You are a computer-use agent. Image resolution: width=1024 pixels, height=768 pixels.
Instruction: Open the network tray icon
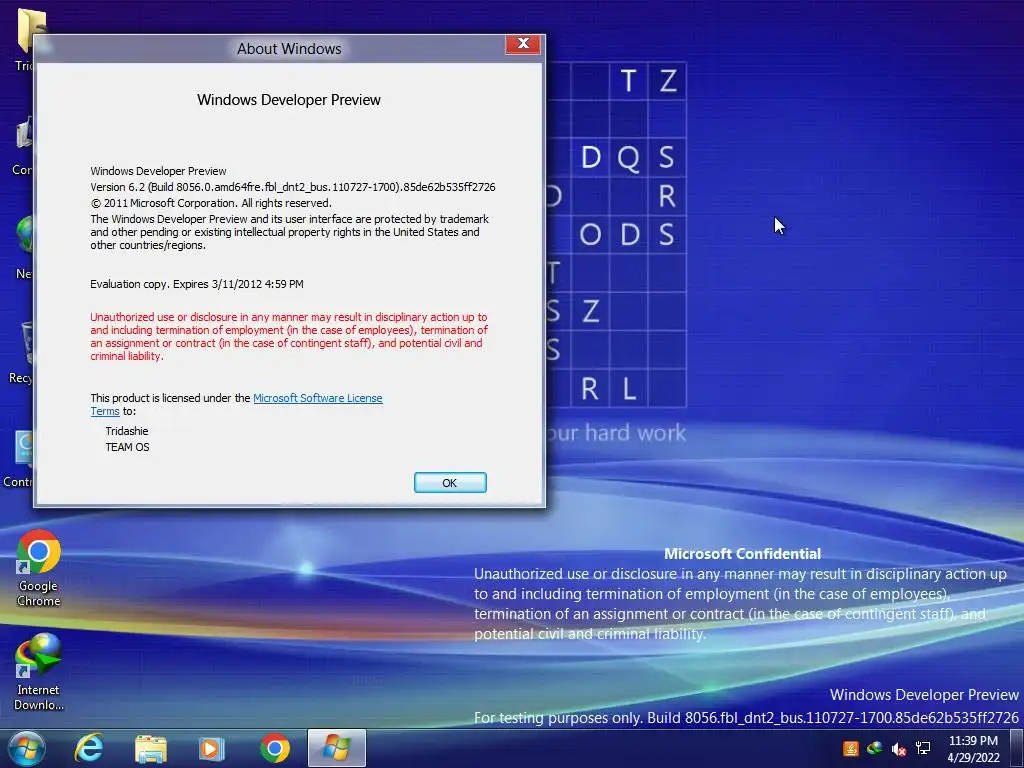tap(923, 748)
